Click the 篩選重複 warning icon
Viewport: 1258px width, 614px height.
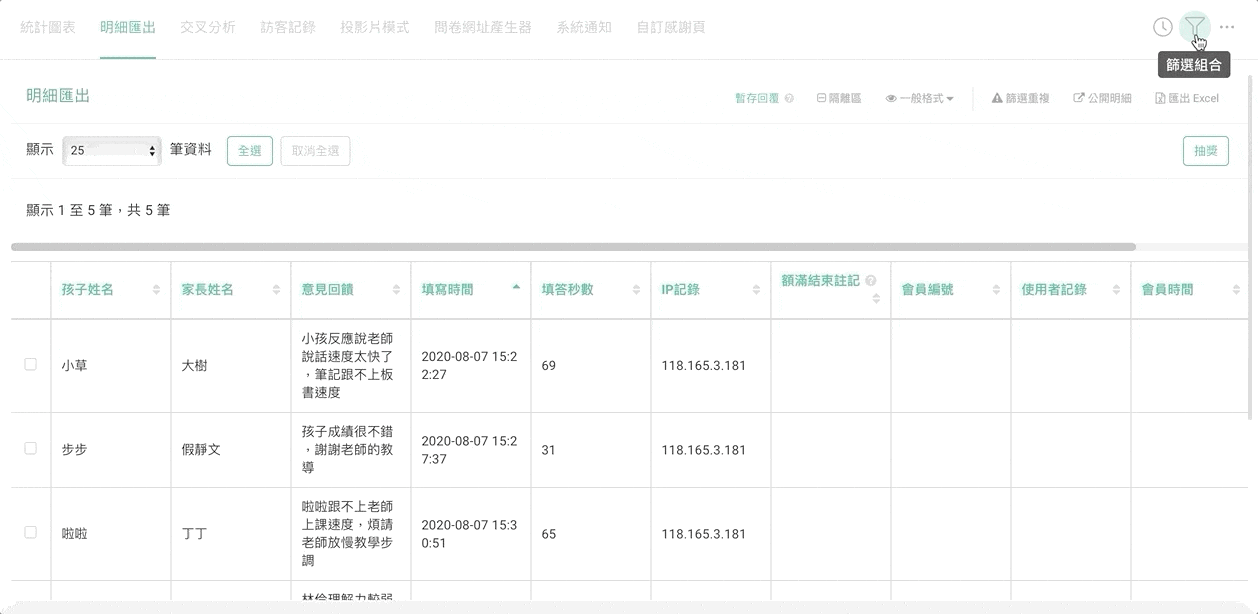996,99
